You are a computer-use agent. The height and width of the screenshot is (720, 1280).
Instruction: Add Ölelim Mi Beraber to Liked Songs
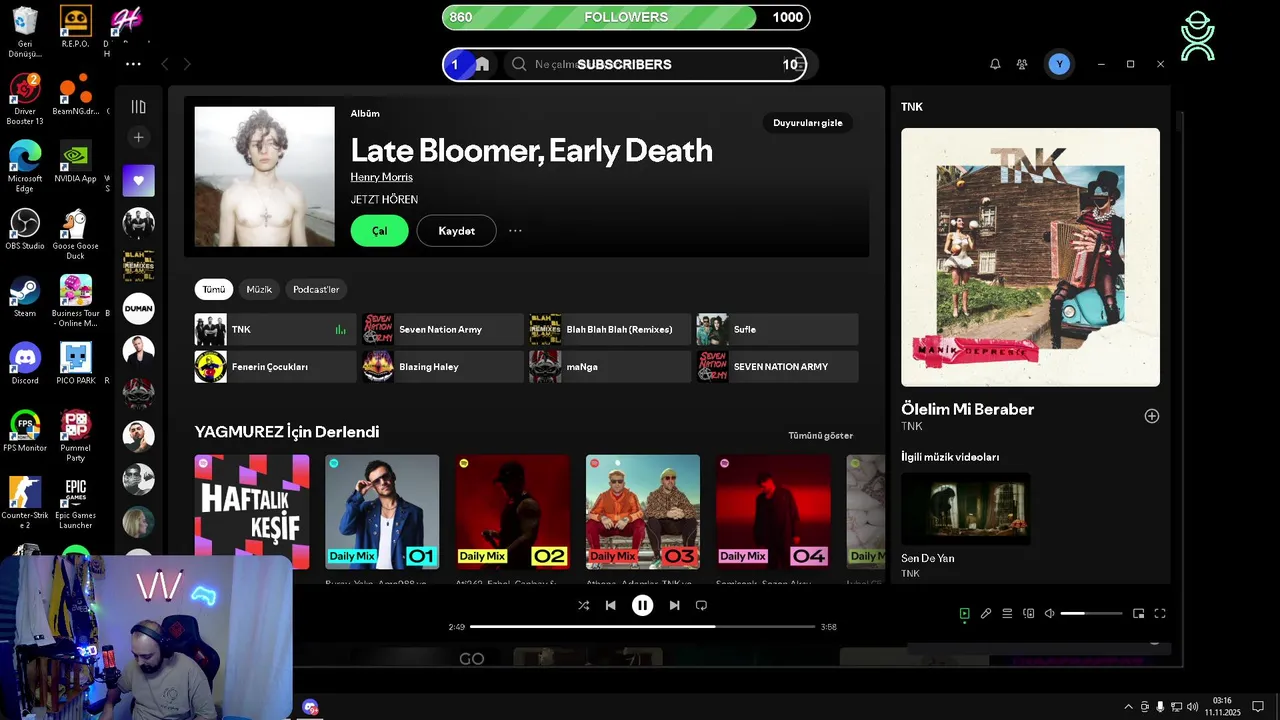click(x=1151, y=416)
